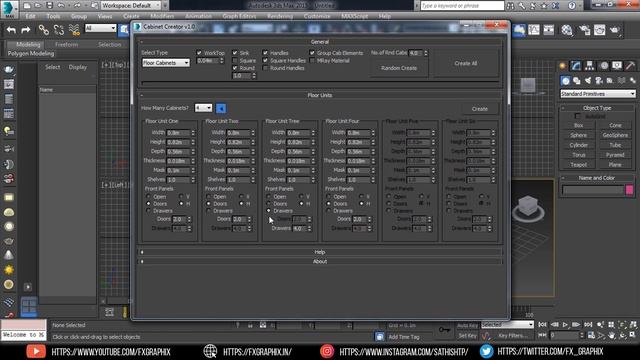The height and width of the screenshot is (360, 640).
Task: Select Drawers radio for Floor Unit Two
Action: click(209, 211)
